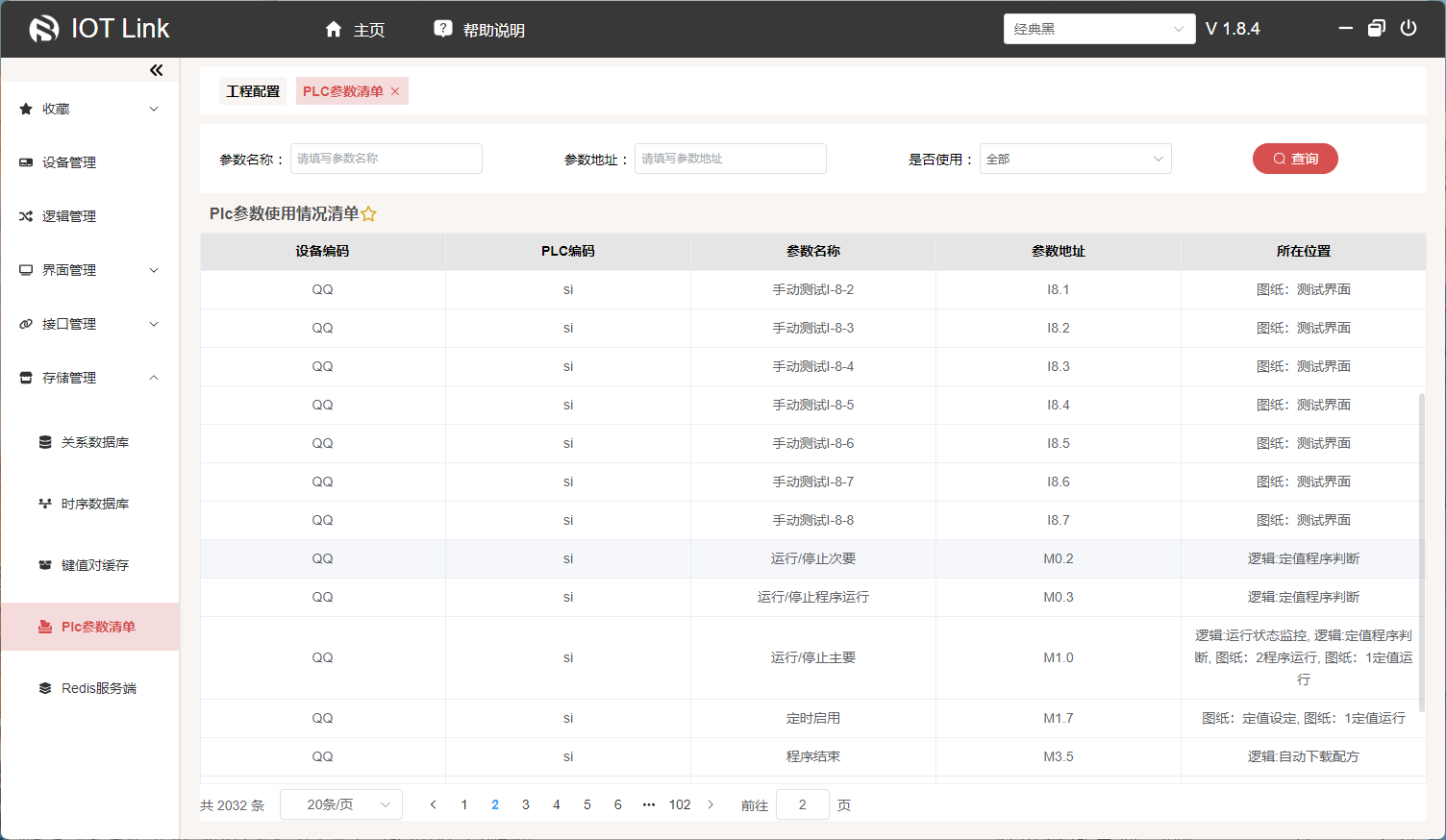The width and height of the screenshot is (1446, 840).
Task: Click the restore-window icon in header
Action: pos(1377,28)
